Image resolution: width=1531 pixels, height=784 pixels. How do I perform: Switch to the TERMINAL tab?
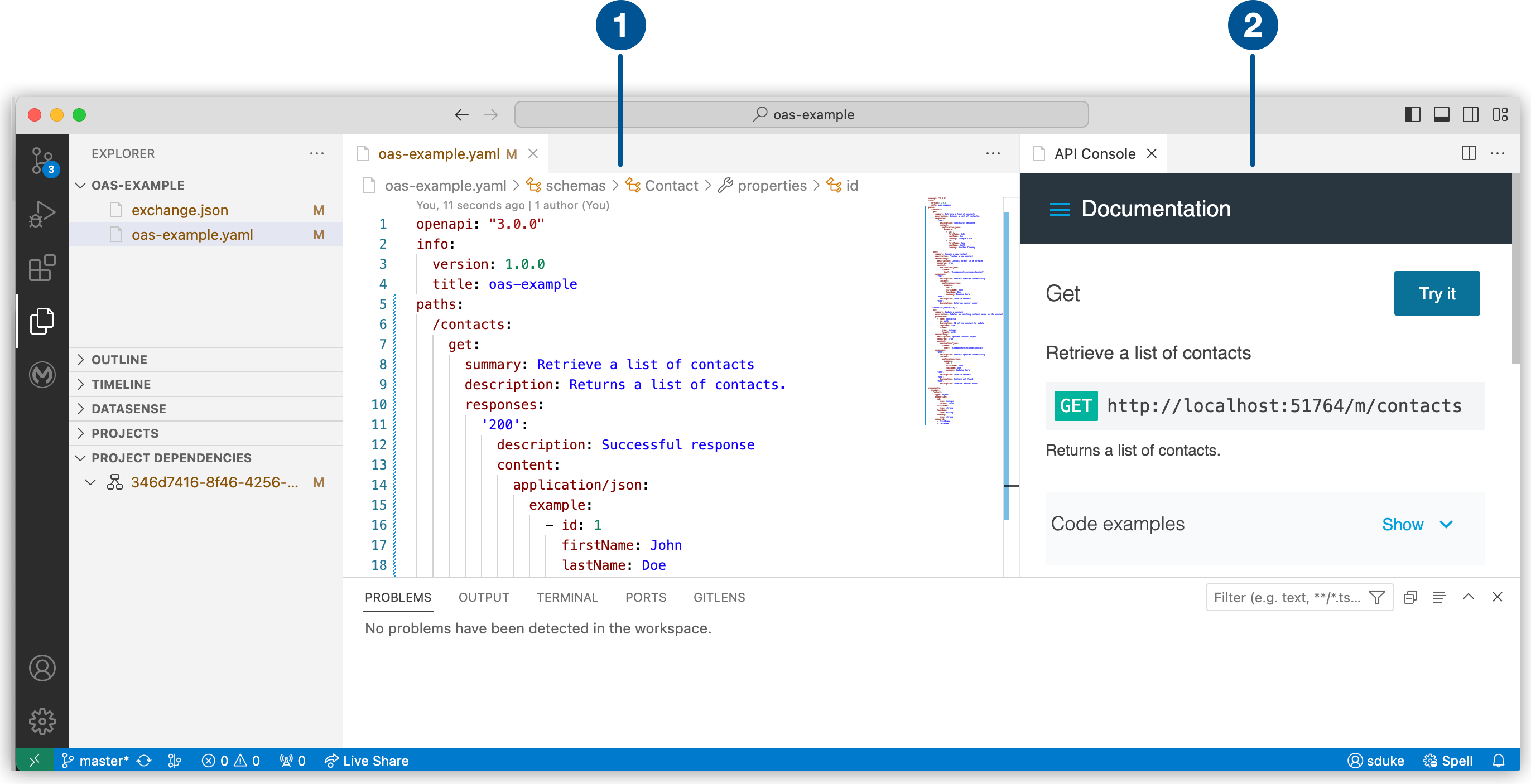pyautogui.click(x=567, y=598)
